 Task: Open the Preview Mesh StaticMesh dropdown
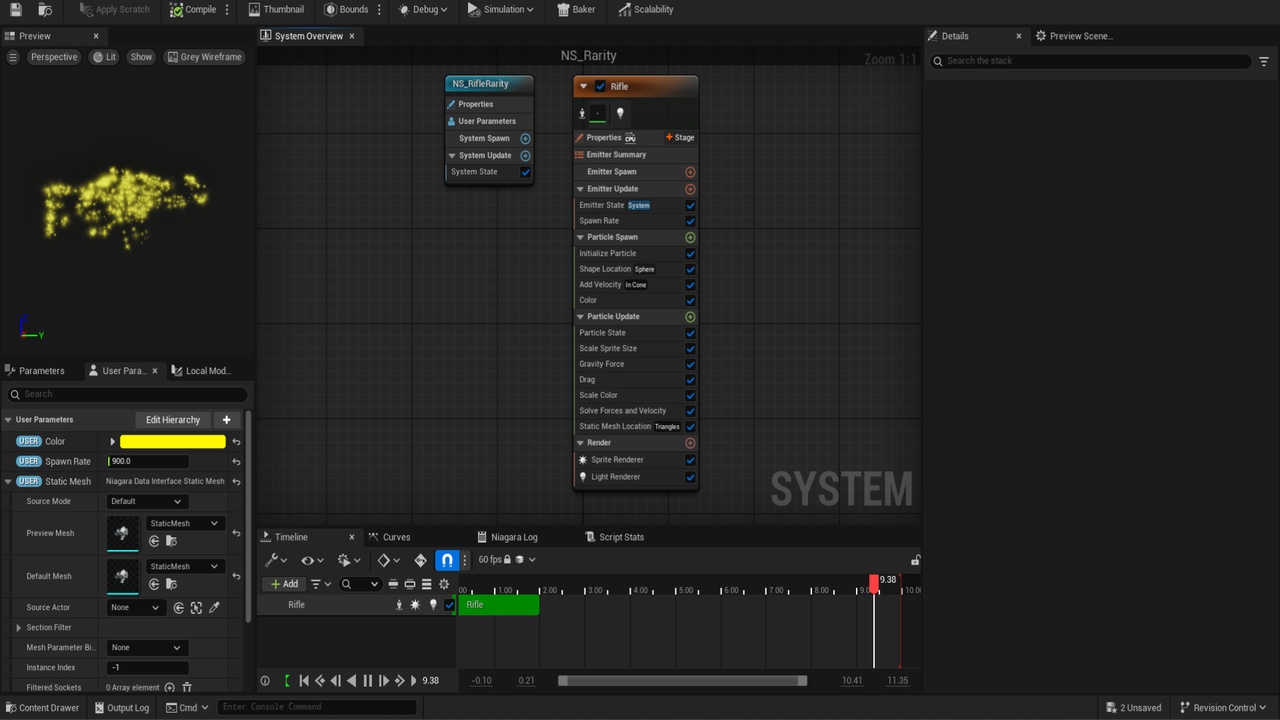pyautogui.click(x=184, y=523)
